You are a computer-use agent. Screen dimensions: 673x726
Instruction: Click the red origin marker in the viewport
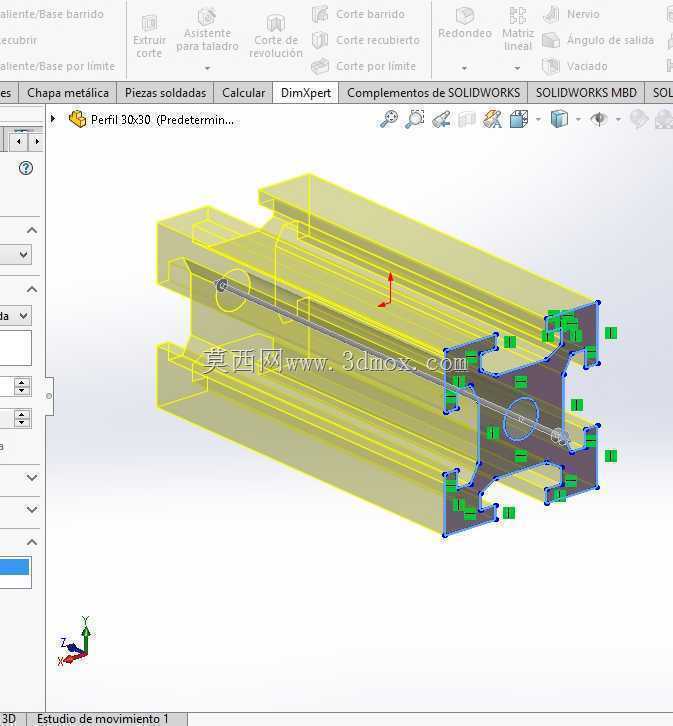(386, 290)
